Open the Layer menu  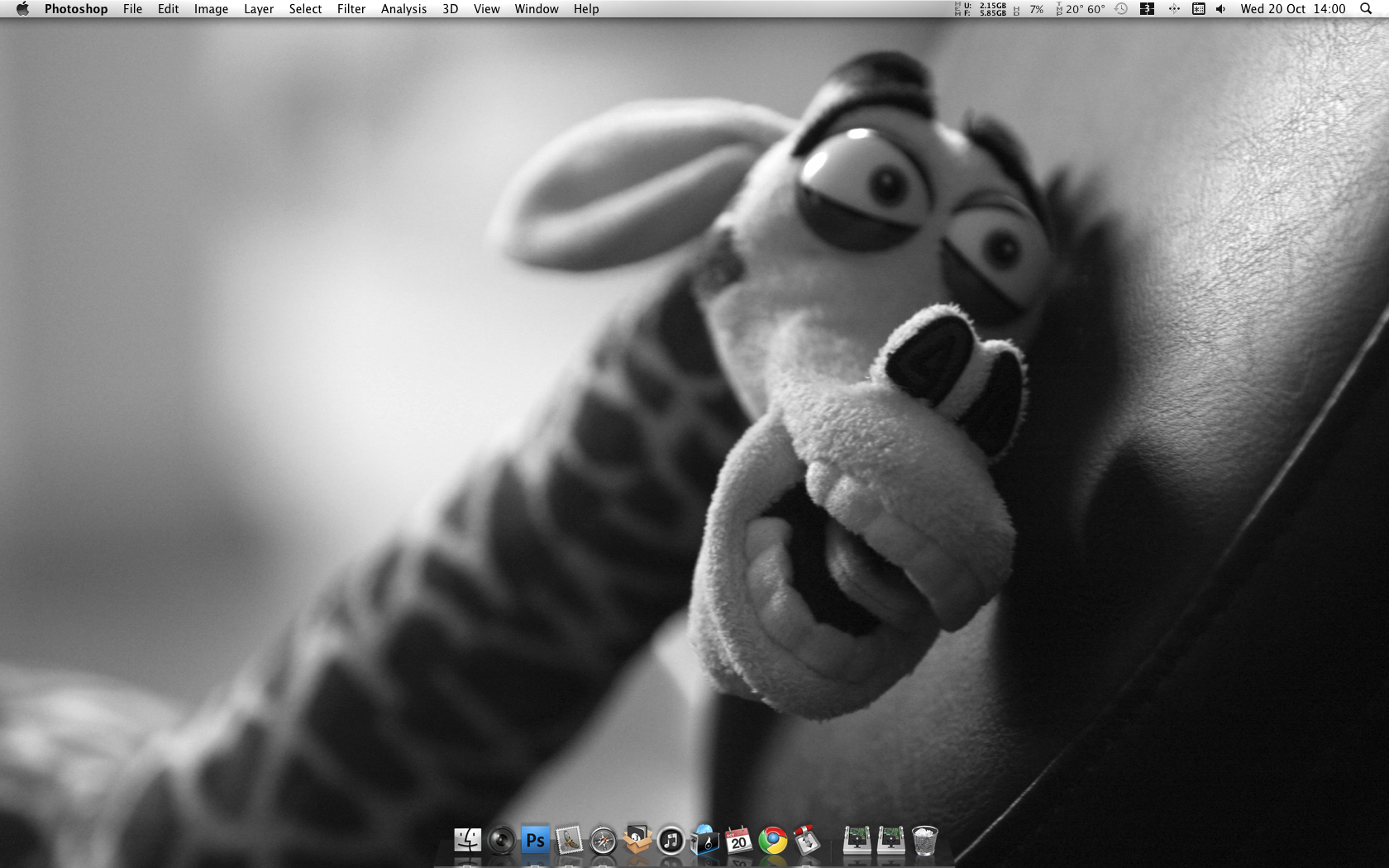[x=259, y=9]
